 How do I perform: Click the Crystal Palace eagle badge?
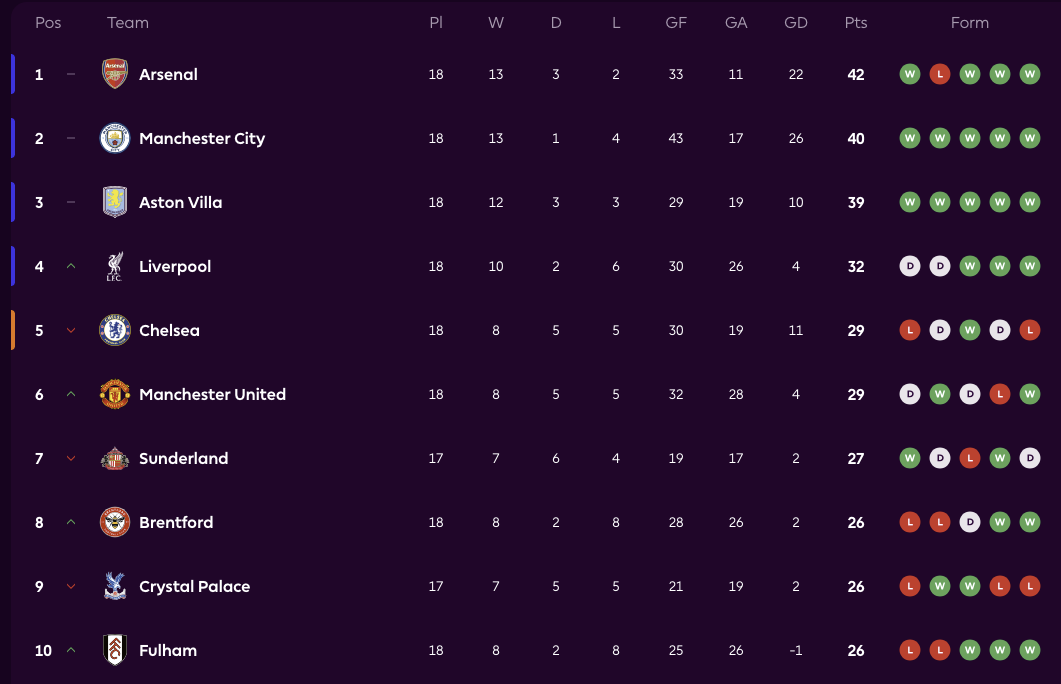pos(115,586)
